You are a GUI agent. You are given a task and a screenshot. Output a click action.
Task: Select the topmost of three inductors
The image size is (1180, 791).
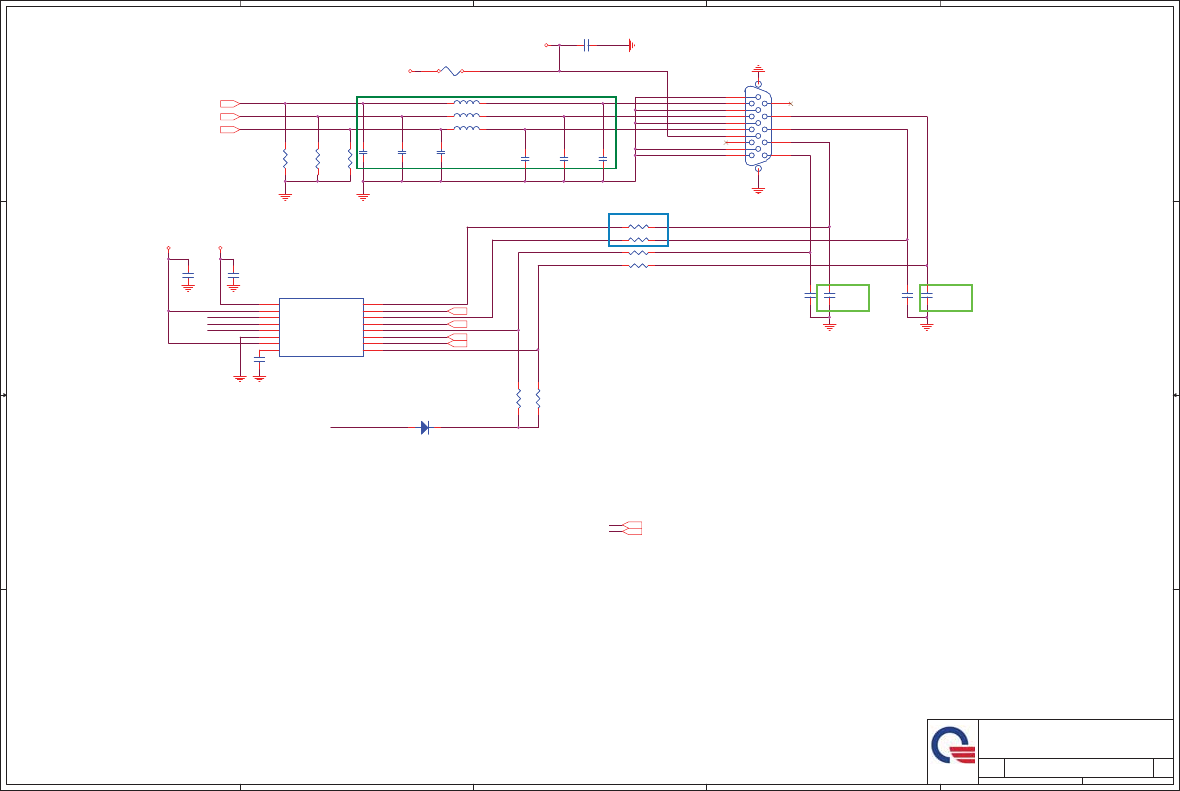[467, 102]
